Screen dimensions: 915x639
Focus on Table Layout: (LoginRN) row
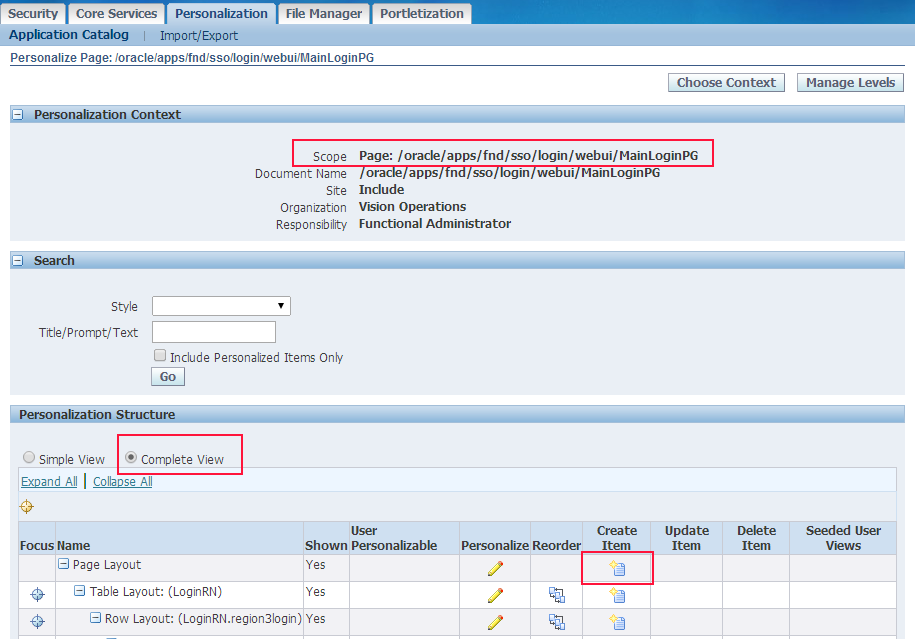pos(37,595)
